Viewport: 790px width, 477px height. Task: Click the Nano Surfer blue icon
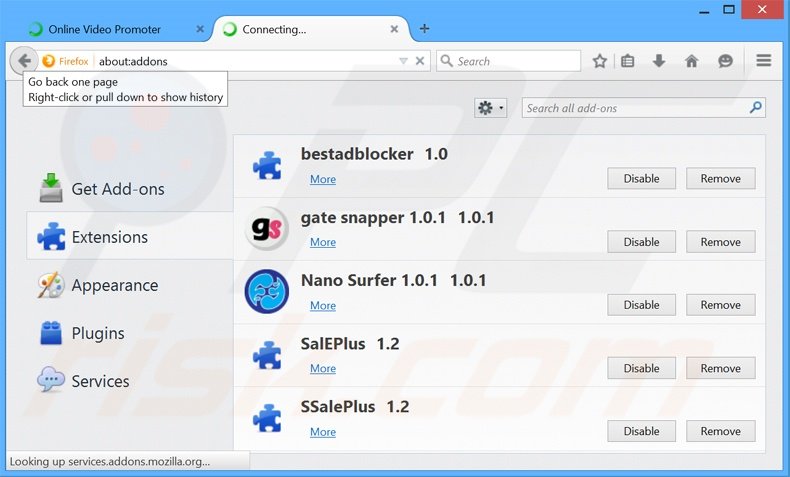[x=267, y=291]
